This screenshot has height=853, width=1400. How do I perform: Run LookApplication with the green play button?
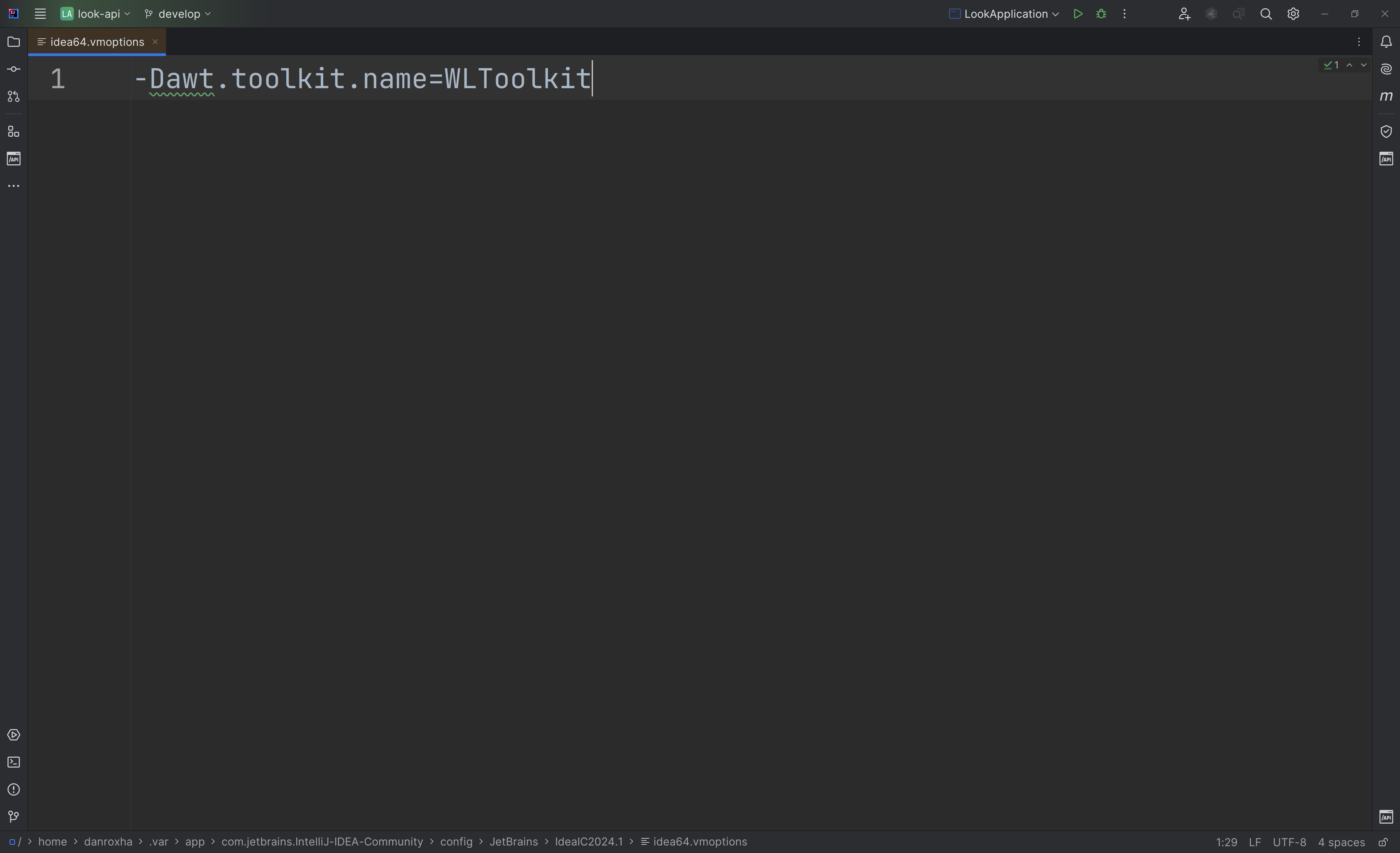click(1078, 14)
